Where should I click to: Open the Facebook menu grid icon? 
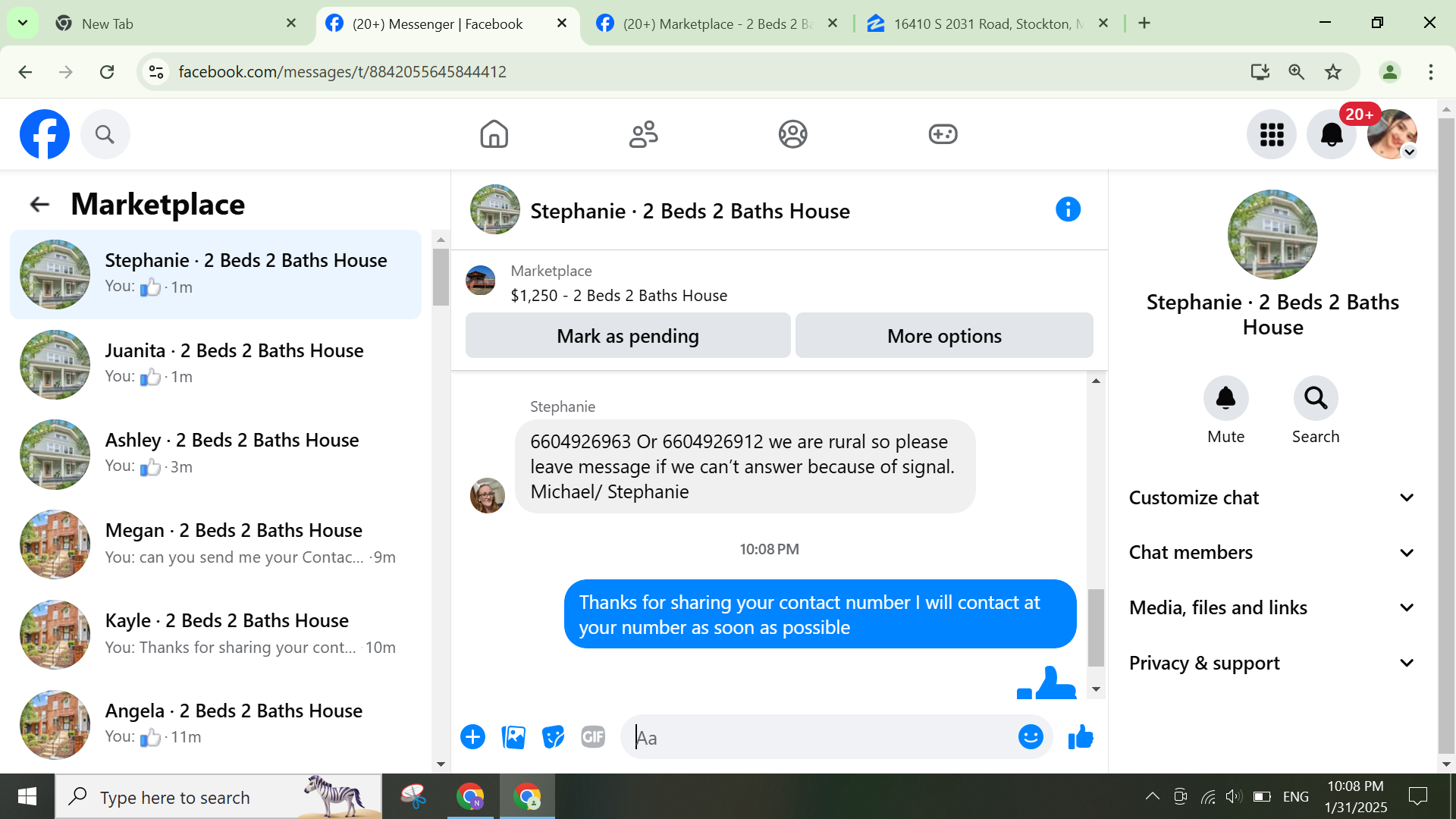1272,134
